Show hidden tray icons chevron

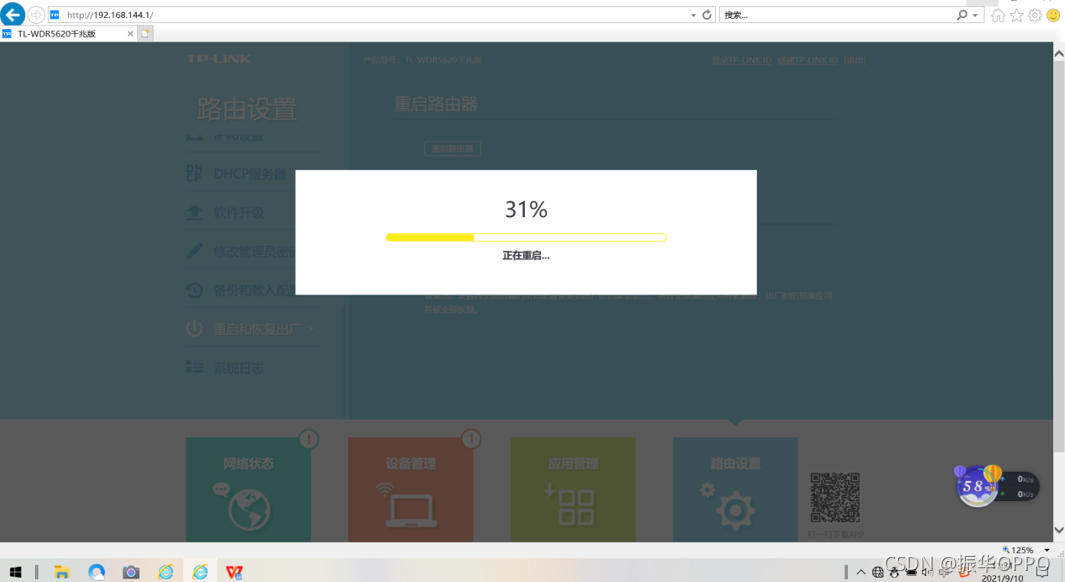click(x=861, y=572)
